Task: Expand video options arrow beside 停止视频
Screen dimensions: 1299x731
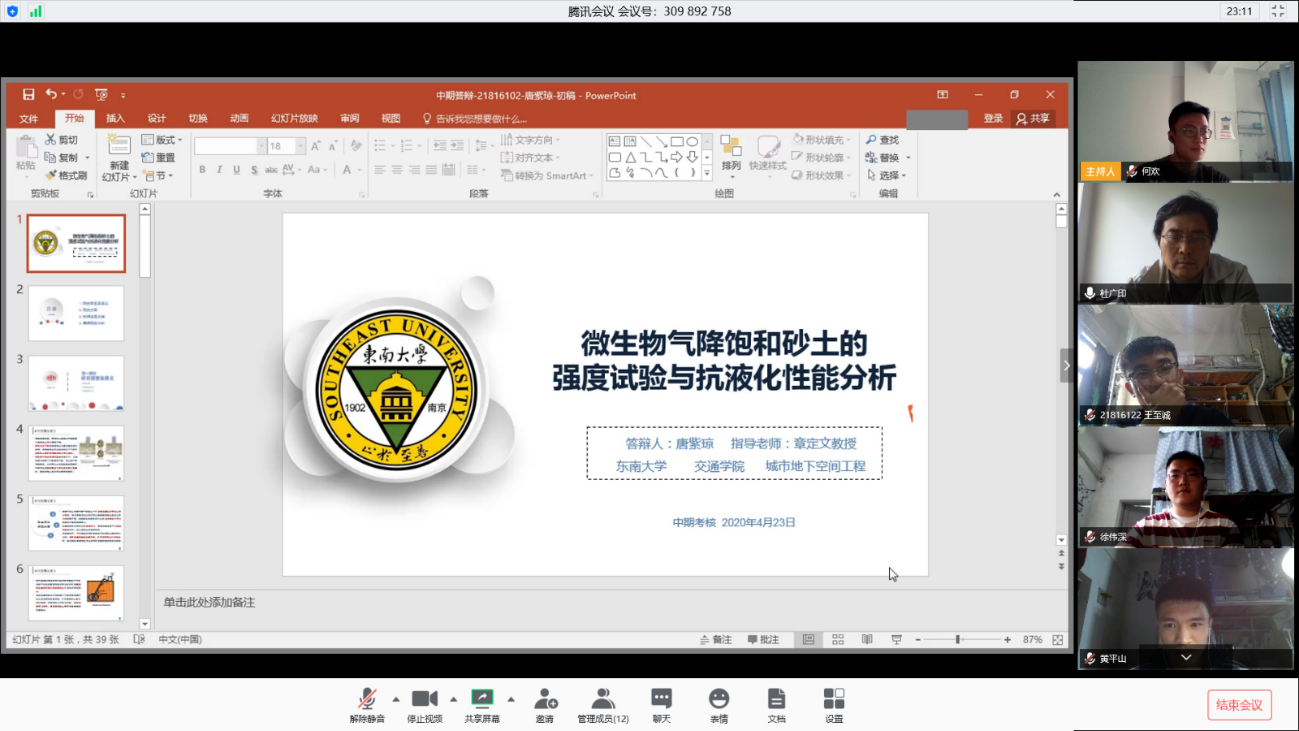Action: 453,699
